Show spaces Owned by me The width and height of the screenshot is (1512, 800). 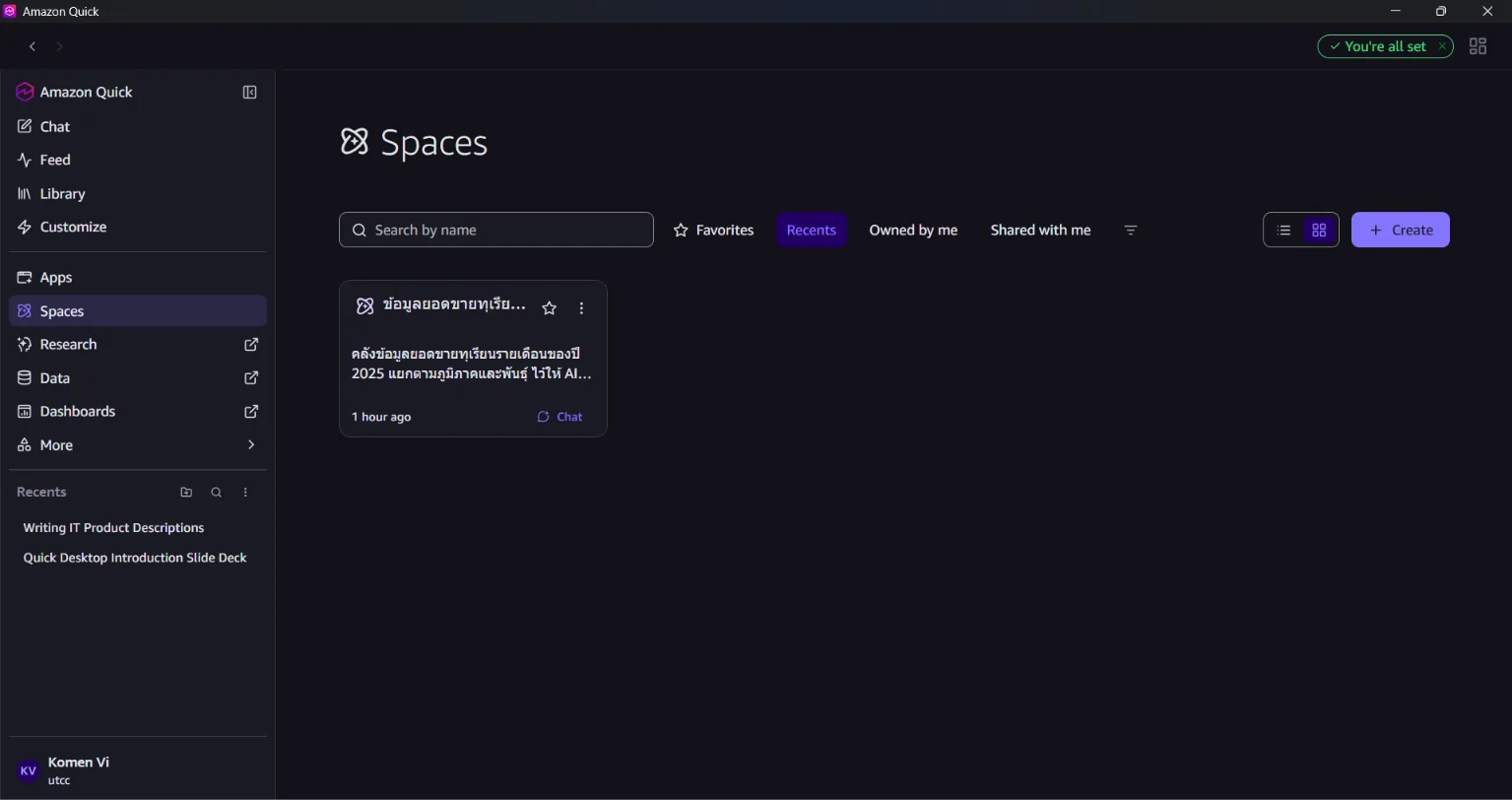(913, 231)
